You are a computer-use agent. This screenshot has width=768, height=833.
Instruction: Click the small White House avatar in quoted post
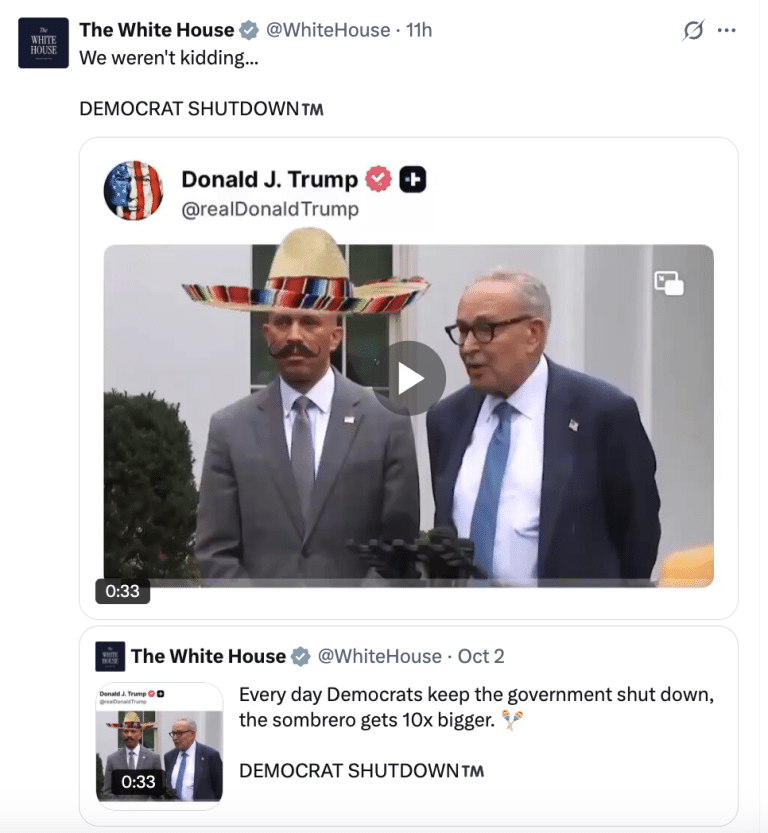tap(110, 656)
